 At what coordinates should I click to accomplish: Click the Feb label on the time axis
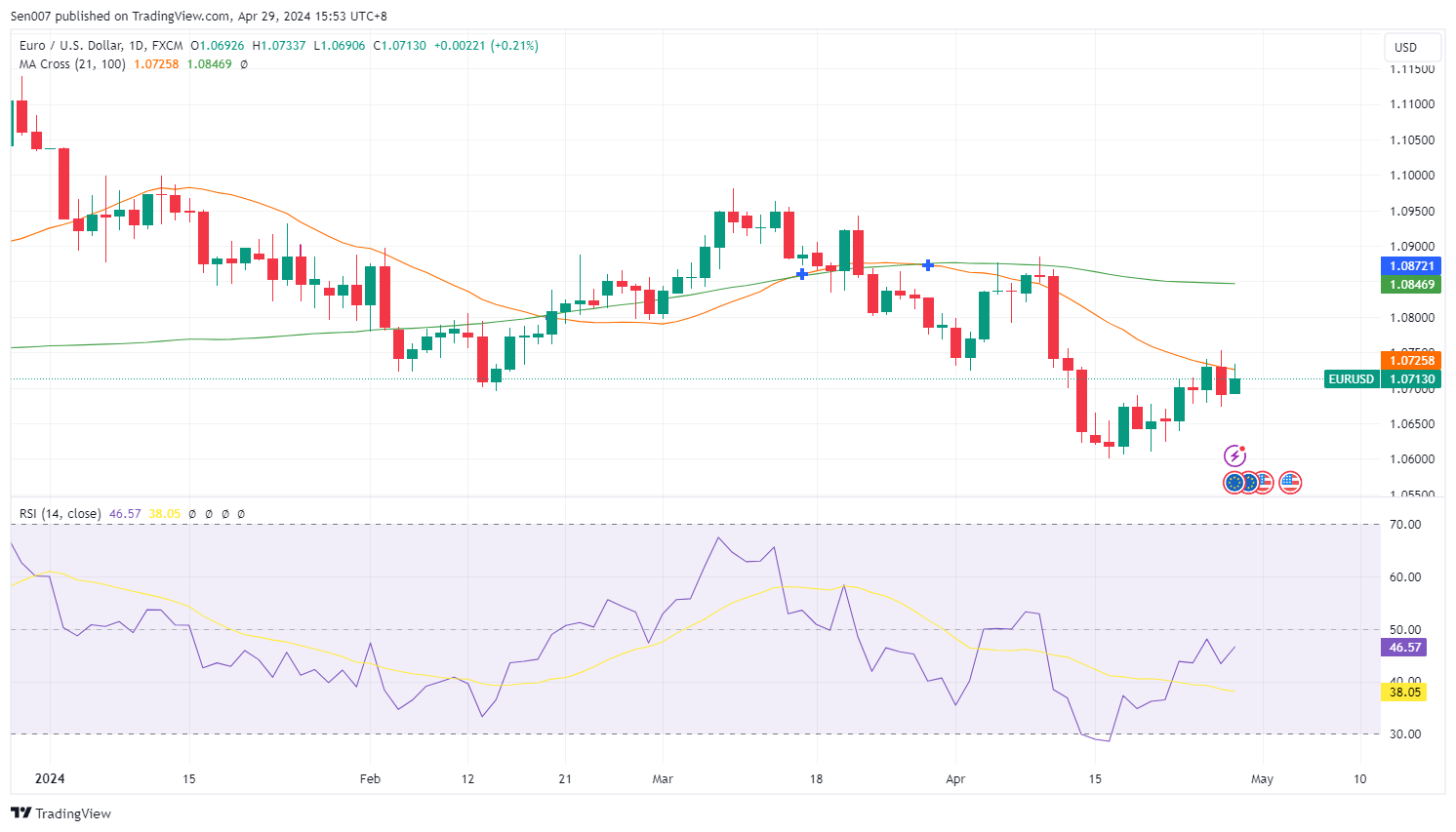click(370, 778)
